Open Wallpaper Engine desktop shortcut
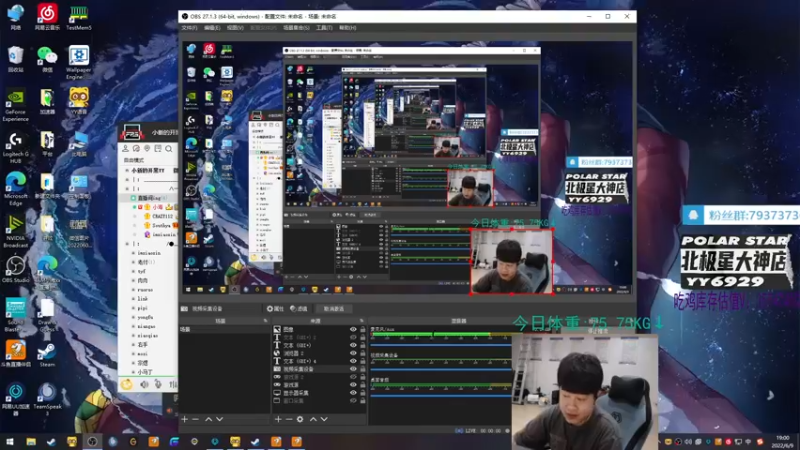Image resolution: width=800 pixels, height=450 pixels. (79, 62)
